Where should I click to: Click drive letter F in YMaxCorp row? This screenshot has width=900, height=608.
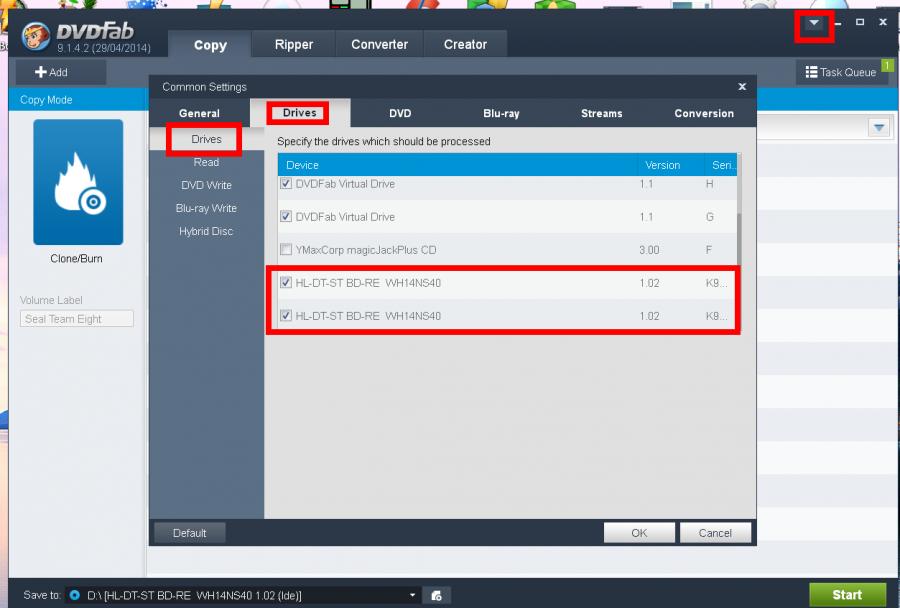(x=709, y=250)
